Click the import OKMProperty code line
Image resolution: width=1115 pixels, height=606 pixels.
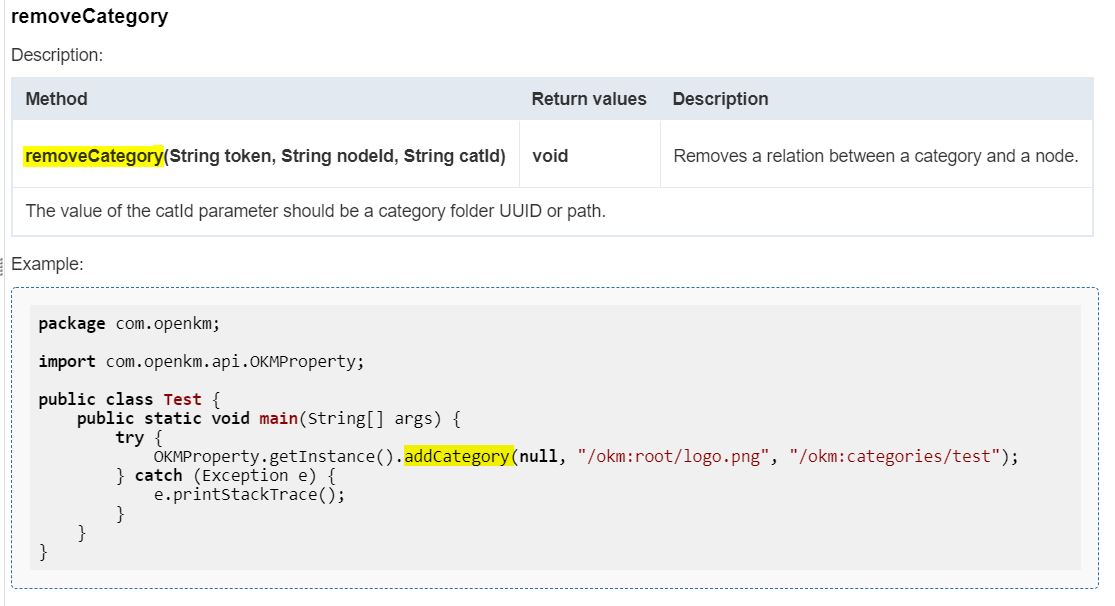point(201,361)
